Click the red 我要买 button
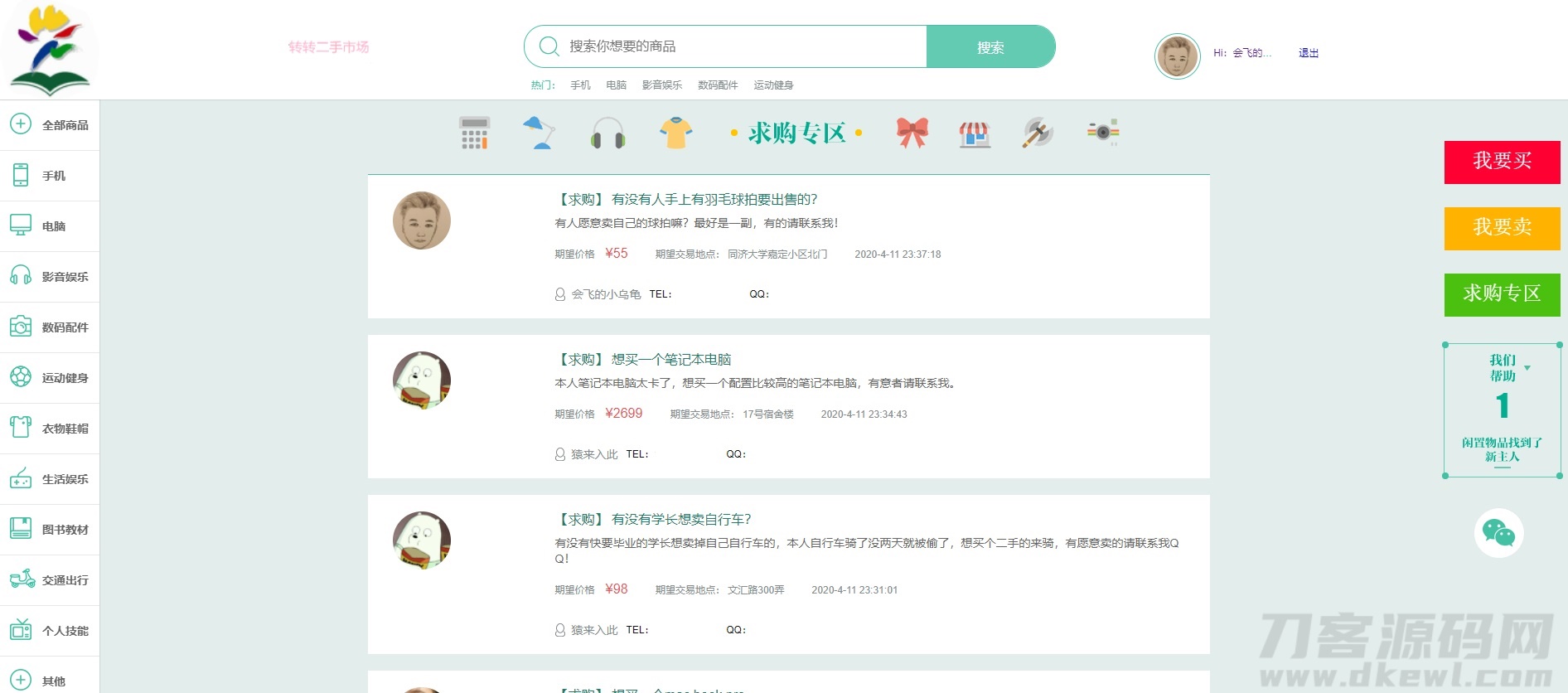The image size is (1568, 693). (1502, 162)
